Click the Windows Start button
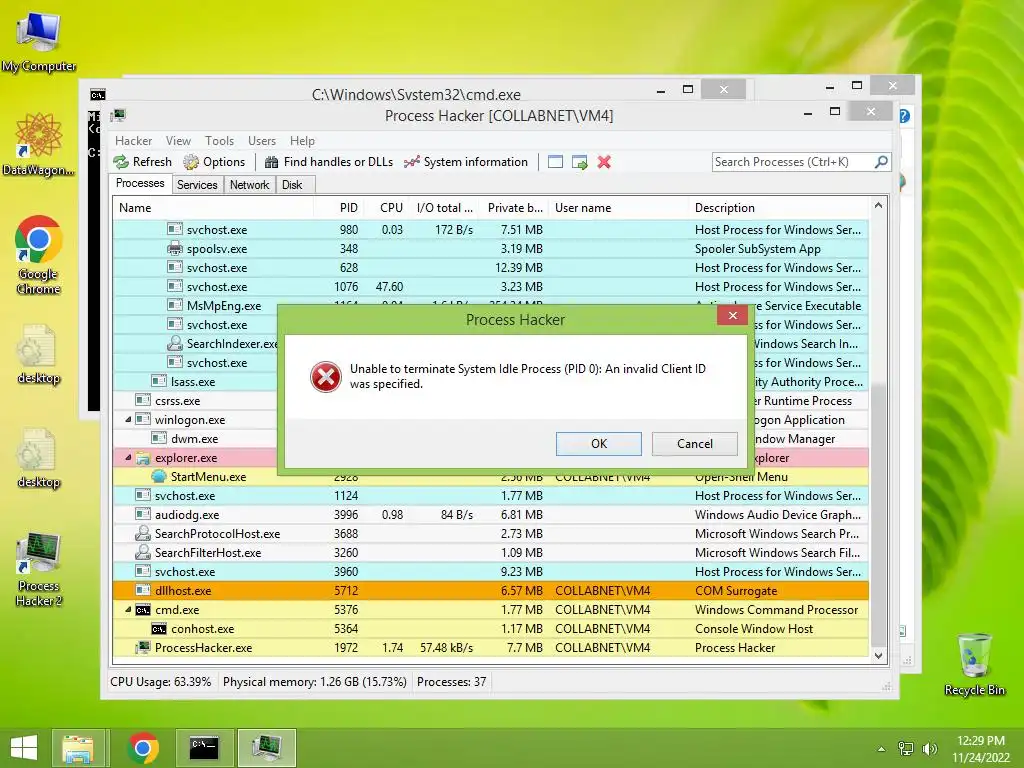The height and width of the screenshot is (768, 1024). tap(24, 748)
